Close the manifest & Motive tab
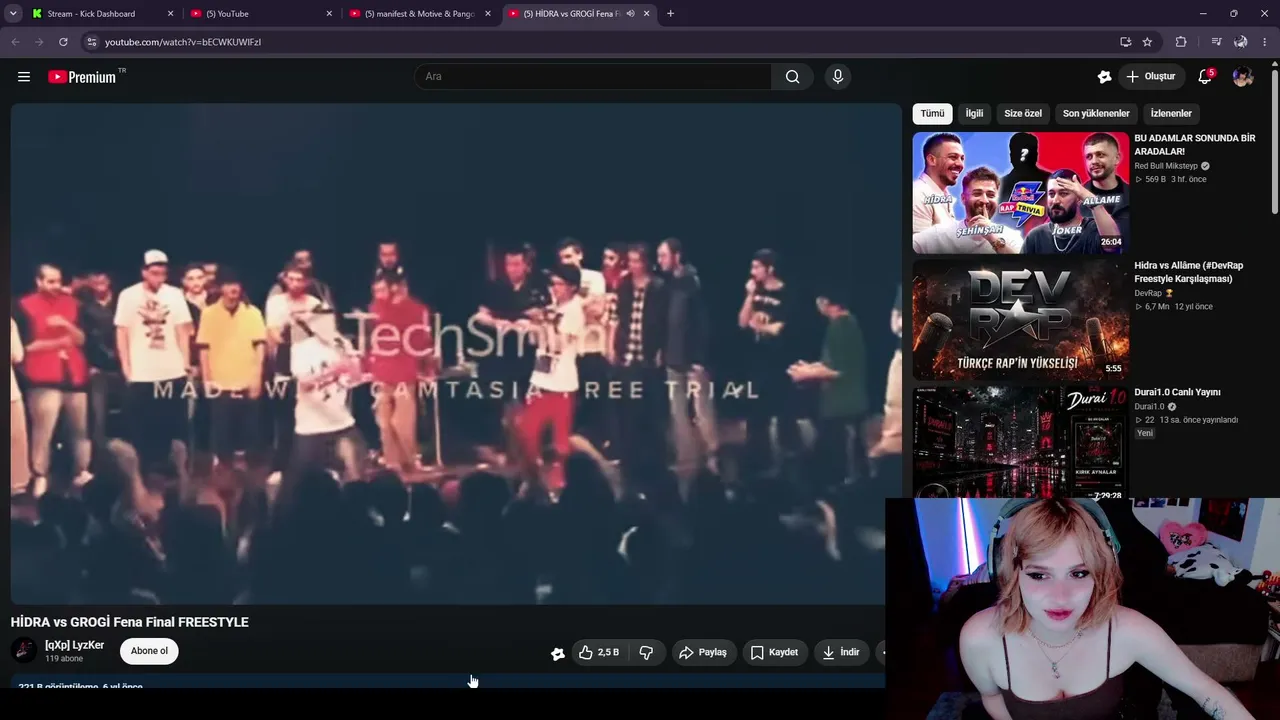The image size is (1280, 720). (488, 14)
